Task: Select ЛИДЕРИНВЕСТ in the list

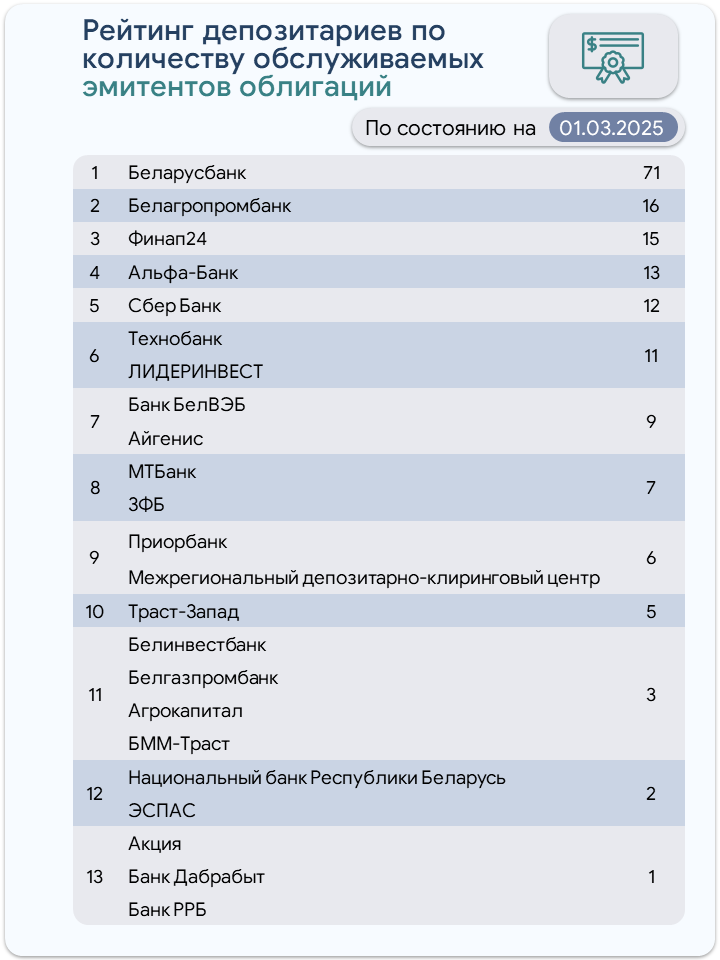Action: point(195,372)
